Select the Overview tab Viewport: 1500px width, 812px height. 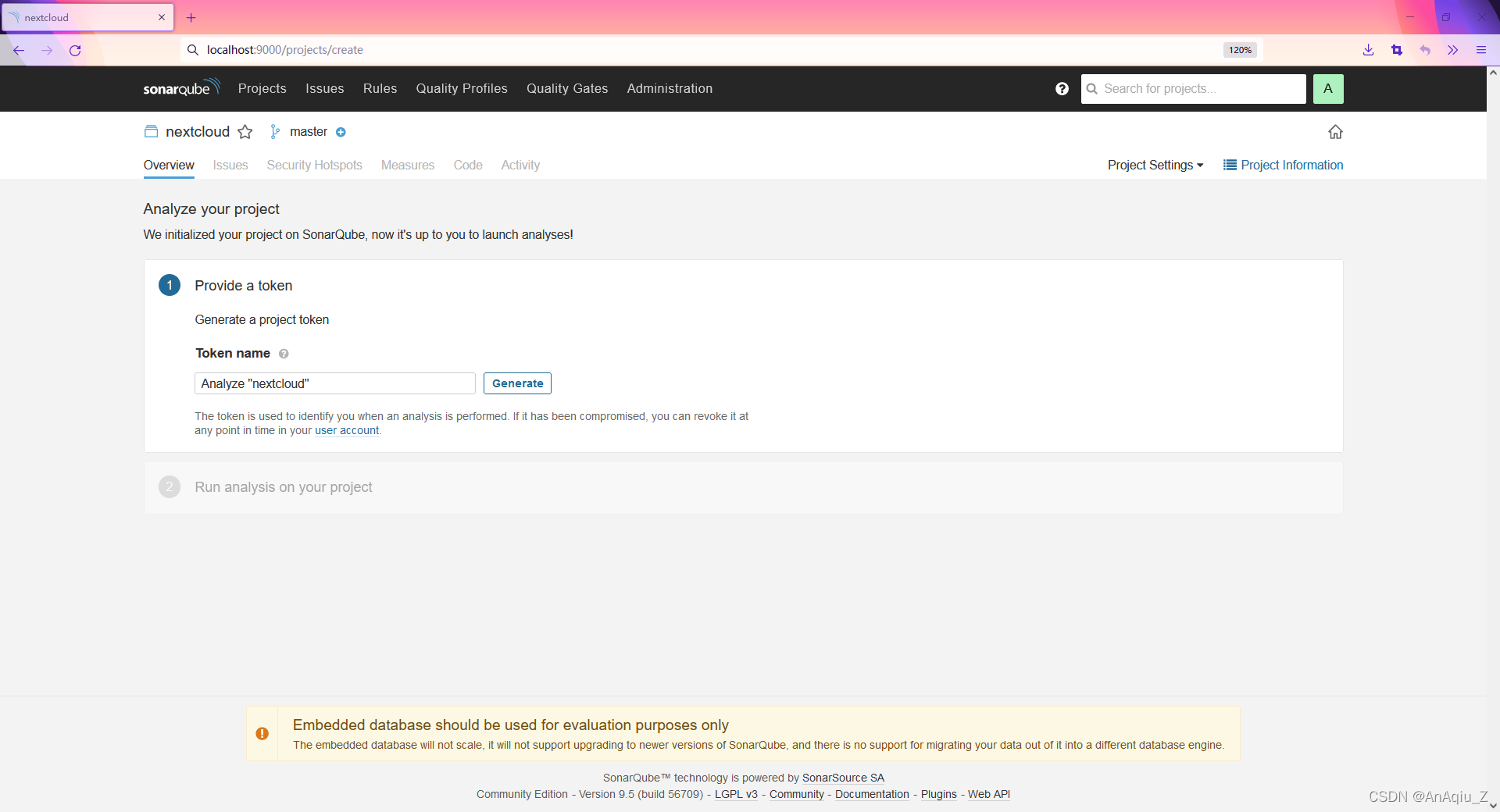pos(169,165)
